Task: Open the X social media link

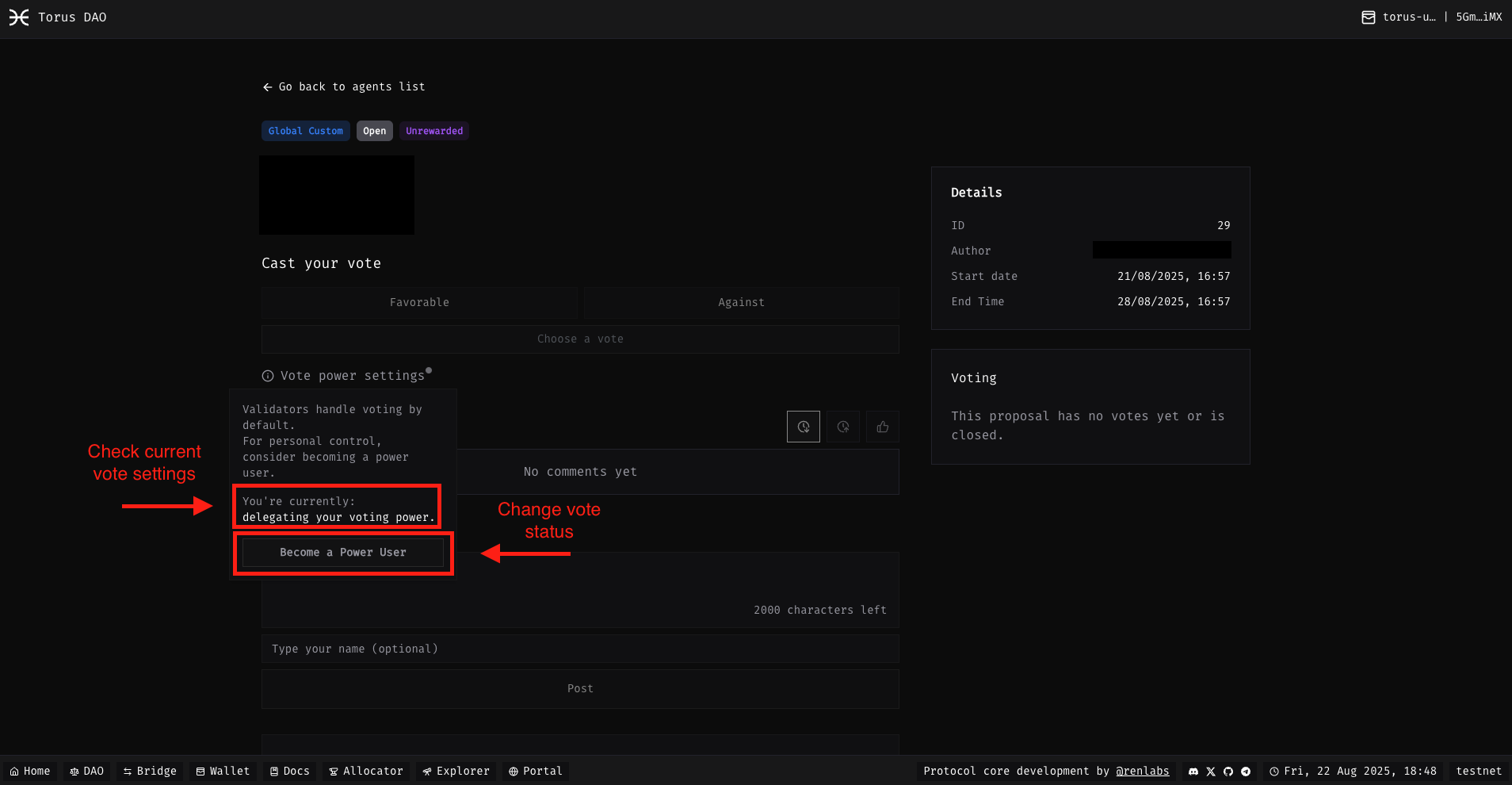Action: click(x=1210, y=771)
